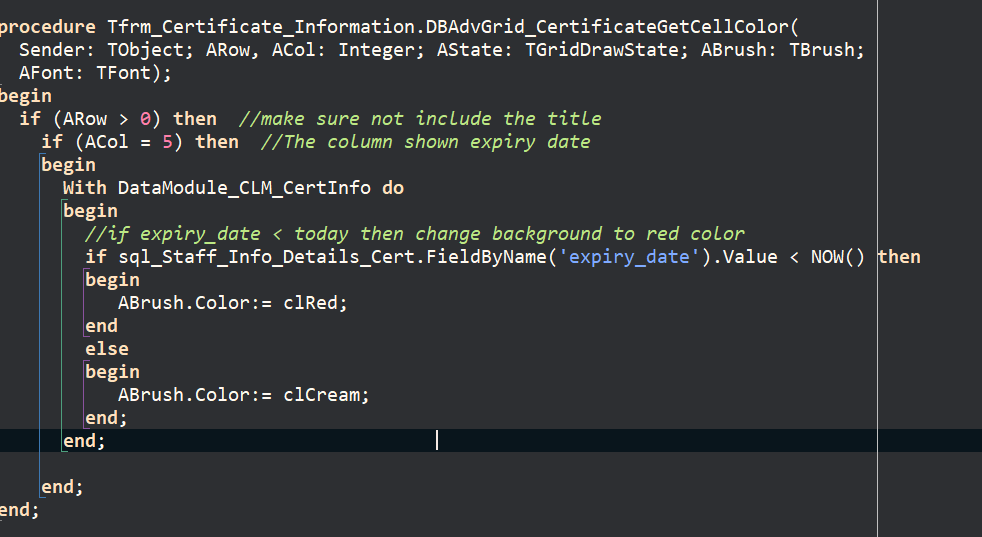982x537 pixels.
Task: Click the number 0 in ARow condition
Action: click(x=145, y=119)
